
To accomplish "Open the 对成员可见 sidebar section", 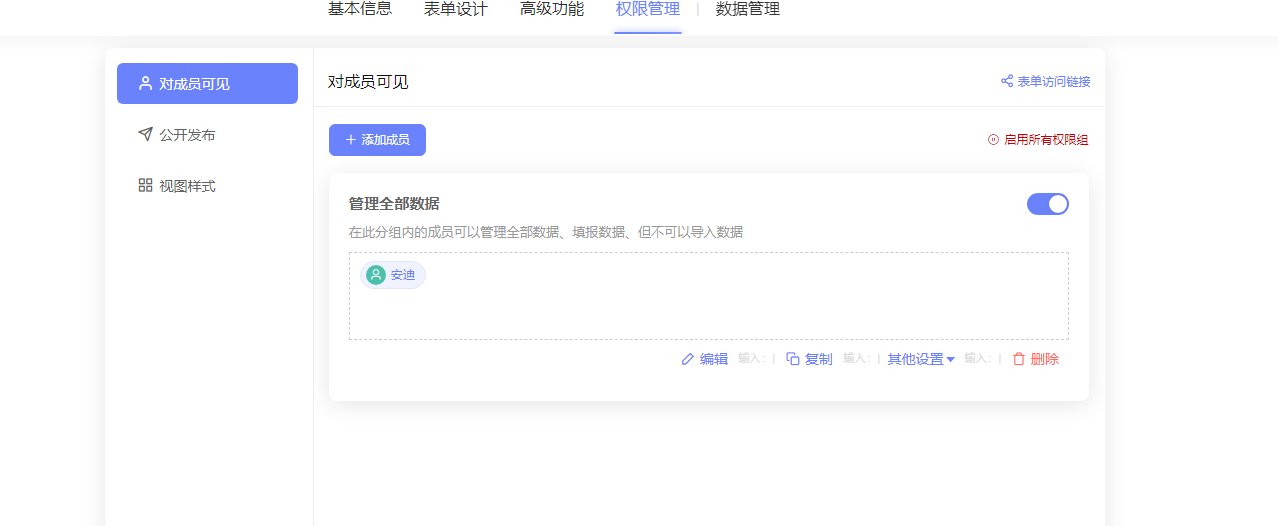I will [207, 84].
